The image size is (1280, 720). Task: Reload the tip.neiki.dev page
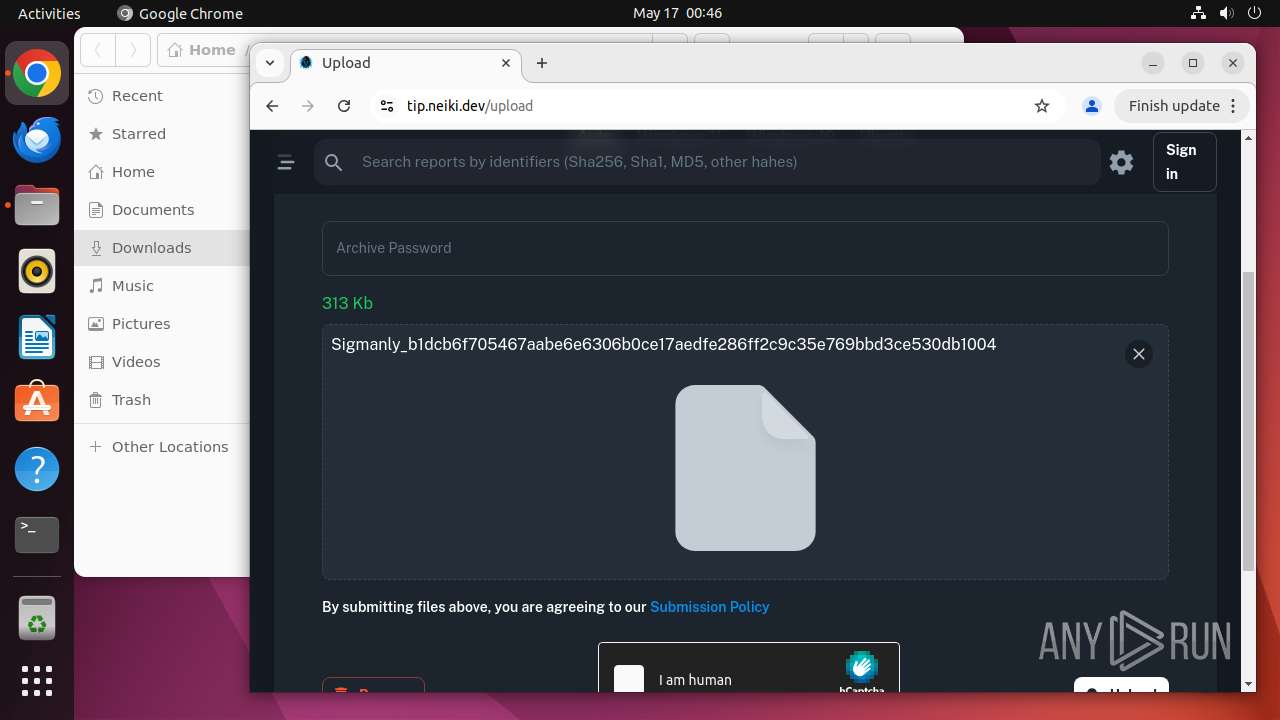click(344, 106)
